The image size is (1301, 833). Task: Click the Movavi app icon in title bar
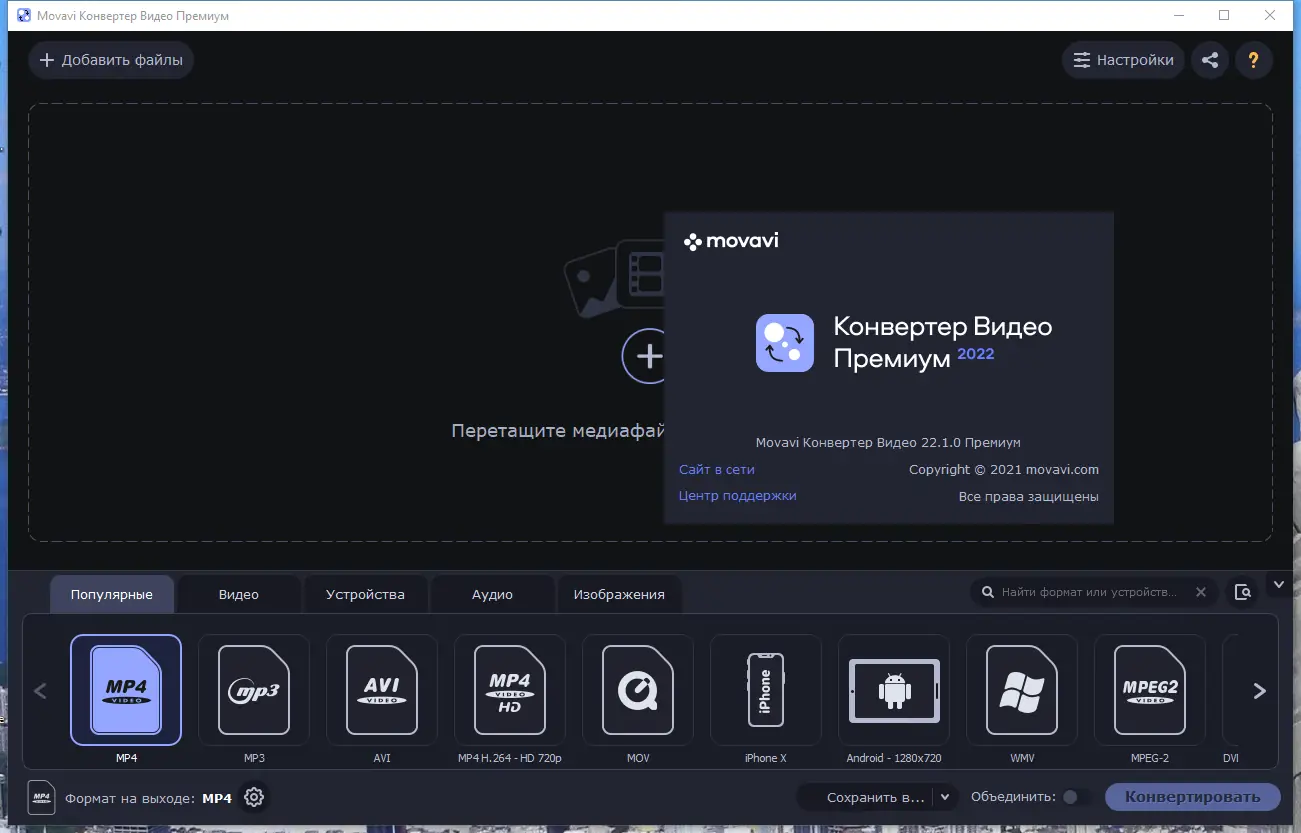point(23,15)
